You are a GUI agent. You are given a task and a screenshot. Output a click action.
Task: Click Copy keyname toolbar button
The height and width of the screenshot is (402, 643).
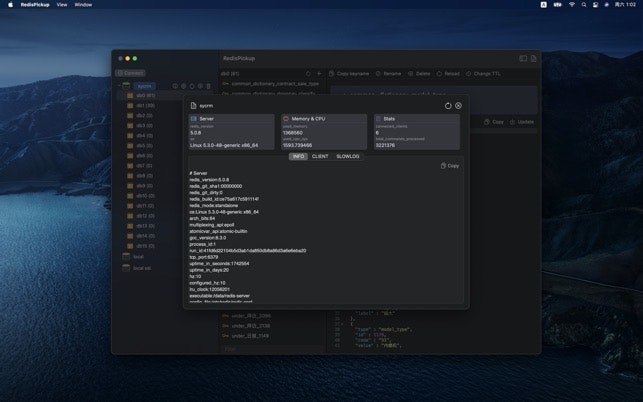pos(349,74)
